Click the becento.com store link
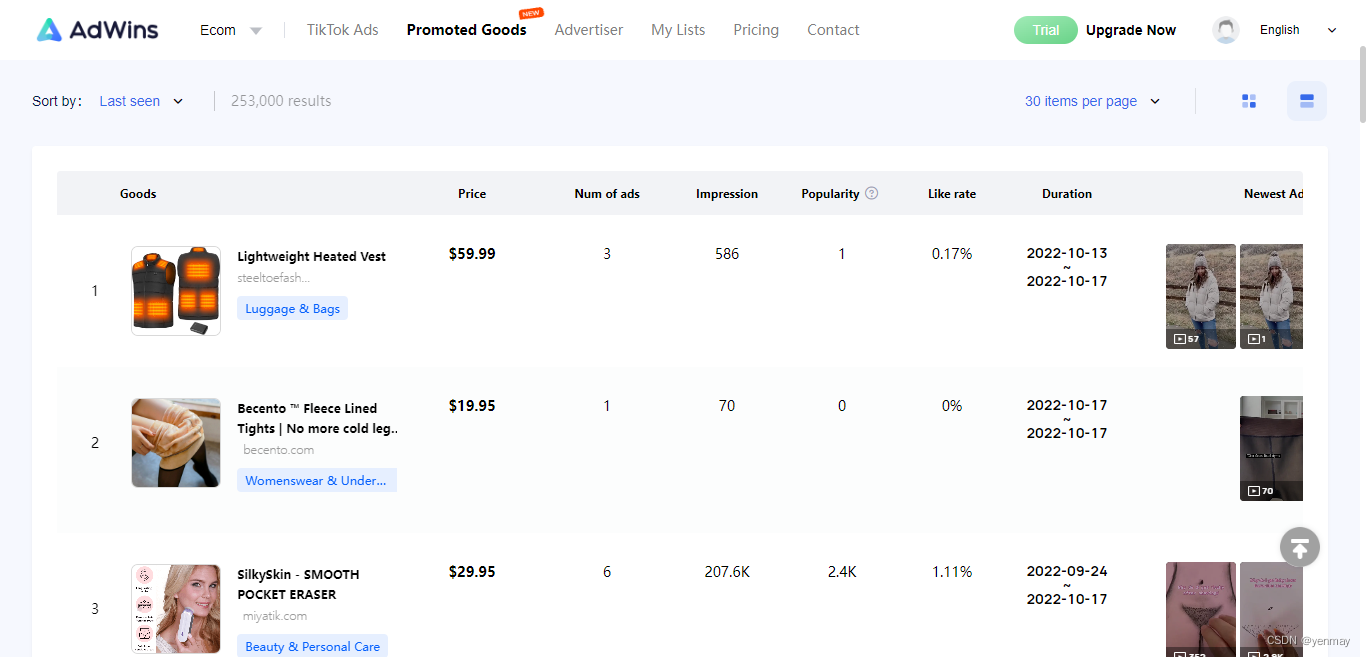The height and width of the screenshot is (657, 1366). coord(278,450)
